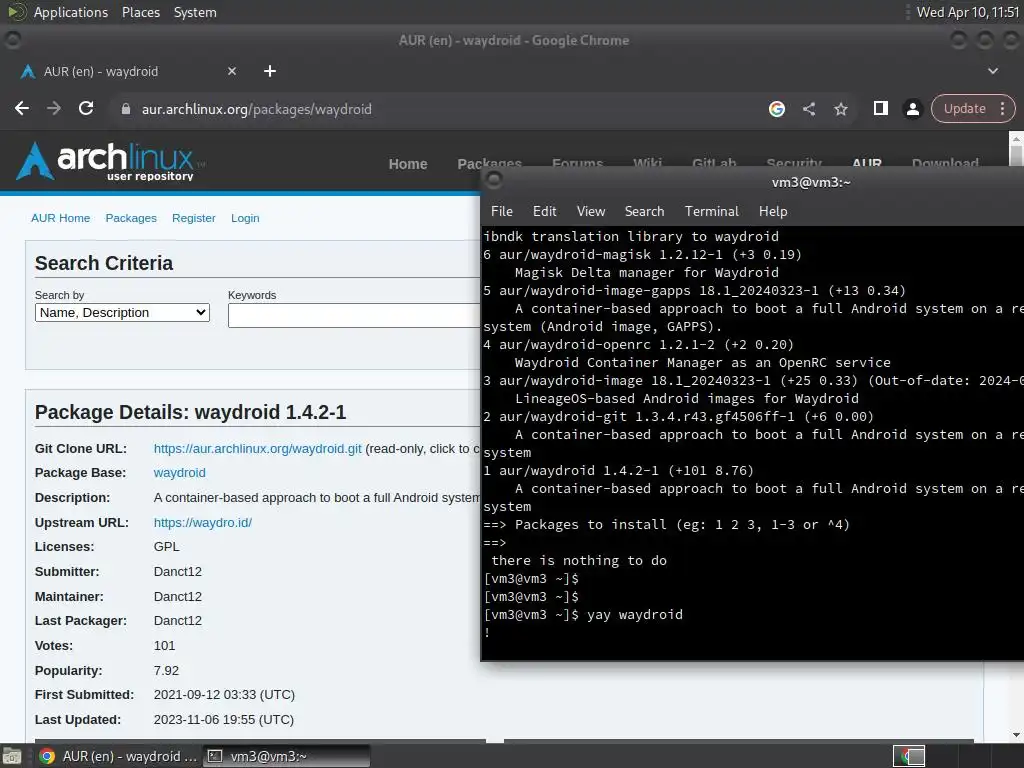Click the Chrome three-dot menu

pos(1002,108)
